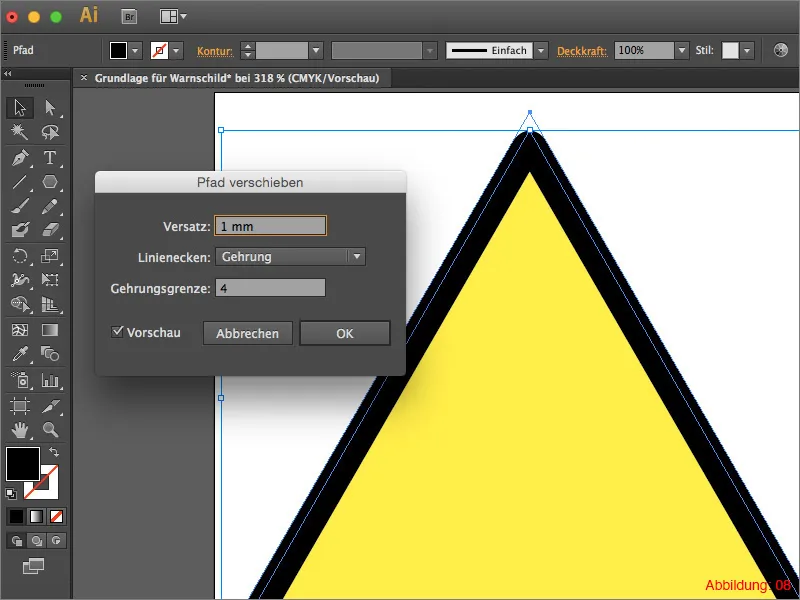Open the Deckkraft panel link
800x600 pixels.
[582, 51]
